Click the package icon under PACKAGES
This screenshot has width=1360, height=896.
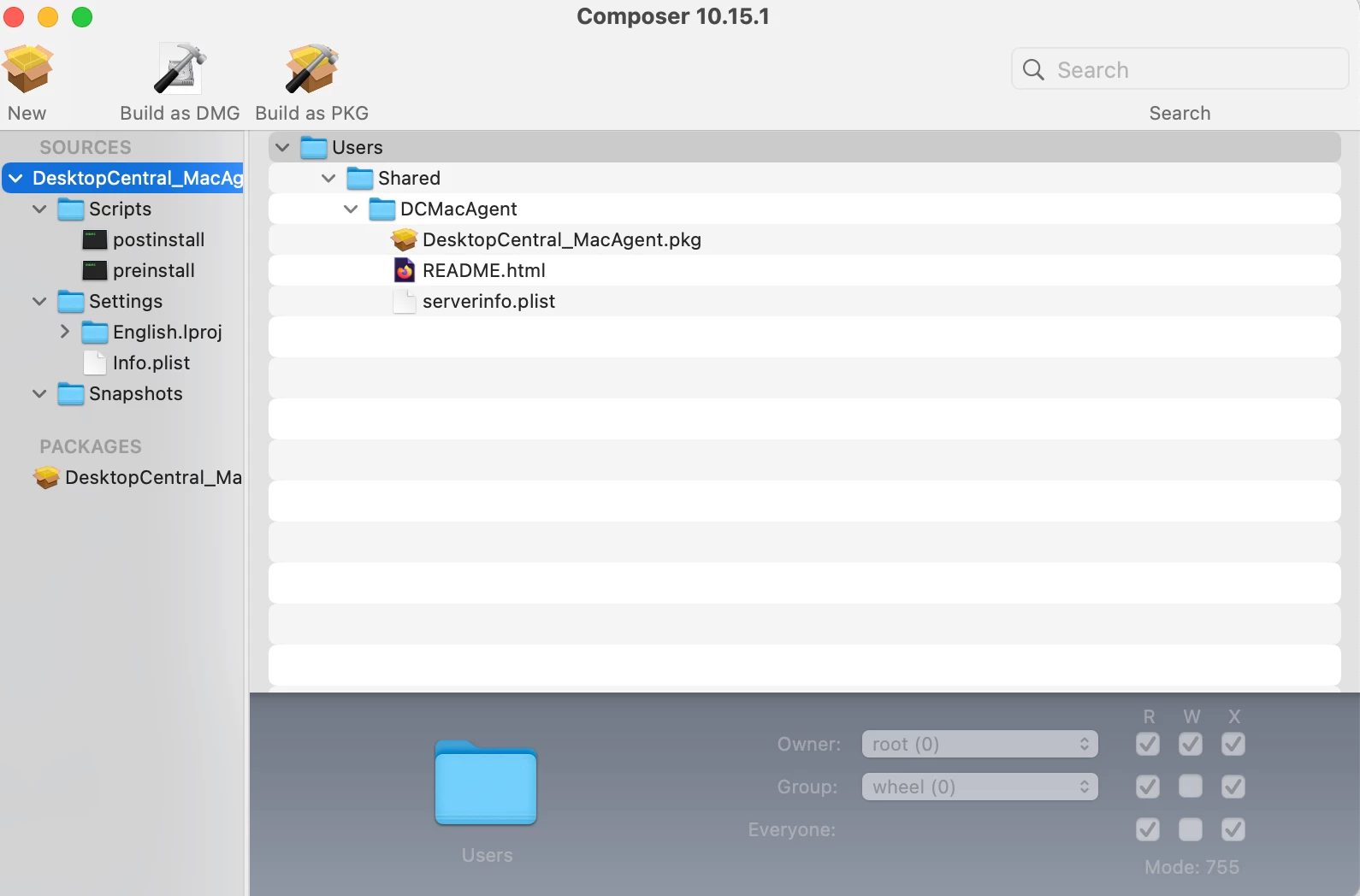click(x=47, y=477)
